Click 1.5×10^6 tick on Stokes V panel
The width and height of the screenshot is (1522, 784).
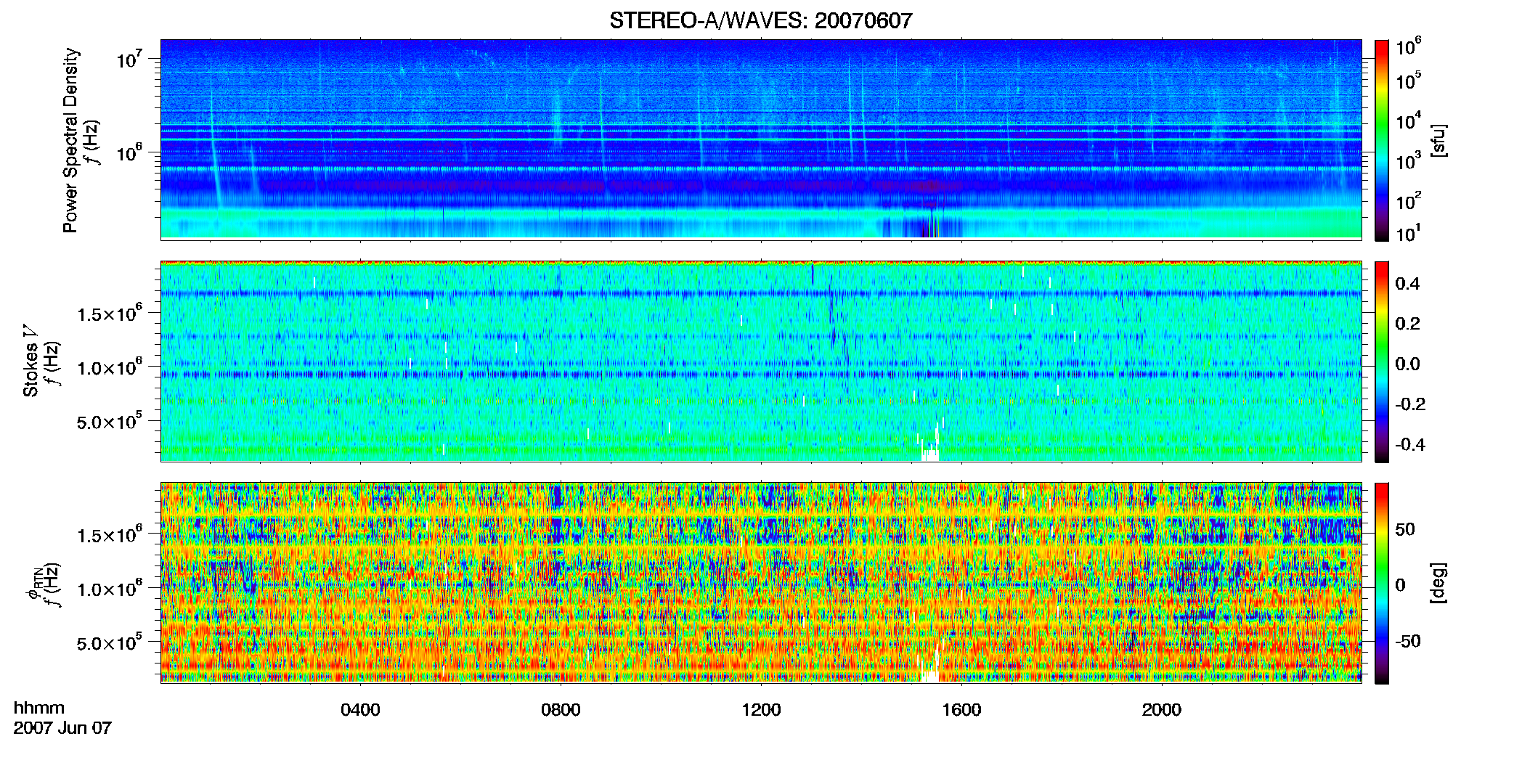110,314
